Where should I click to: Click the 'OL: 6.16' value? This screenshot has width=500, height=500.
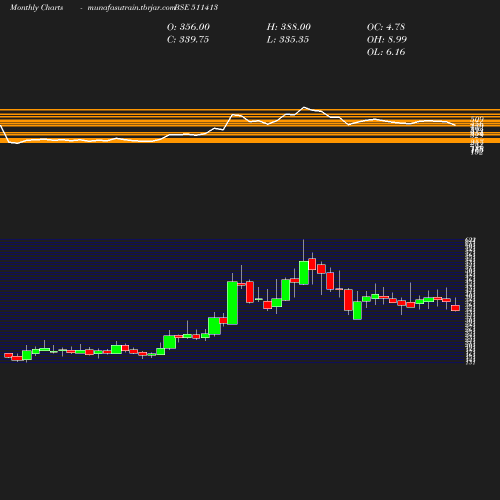386,52
